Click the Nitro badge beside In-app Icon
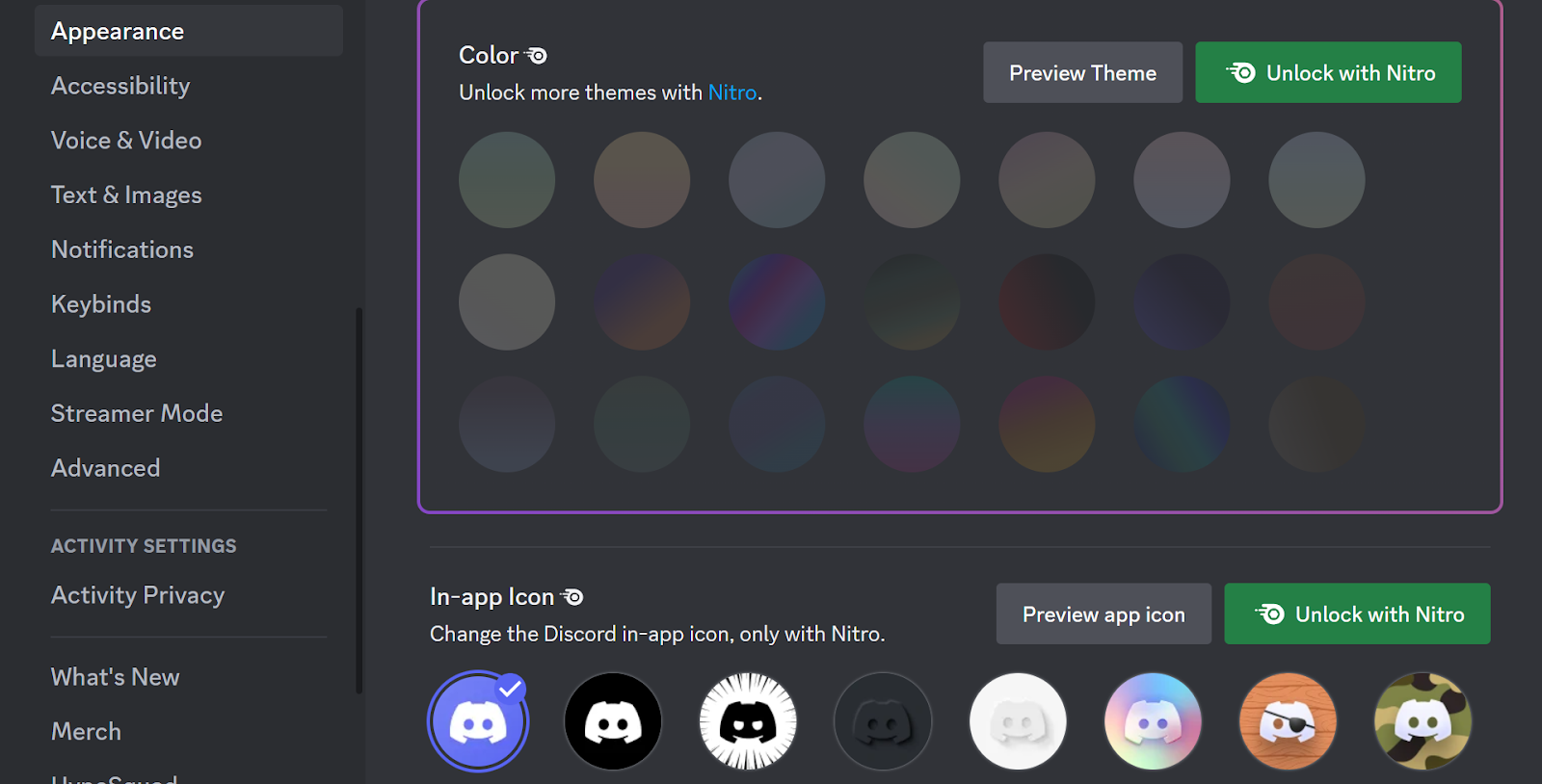Image resolution: width=1542 pixels, height=784 pixels. (x=572, y=597)
